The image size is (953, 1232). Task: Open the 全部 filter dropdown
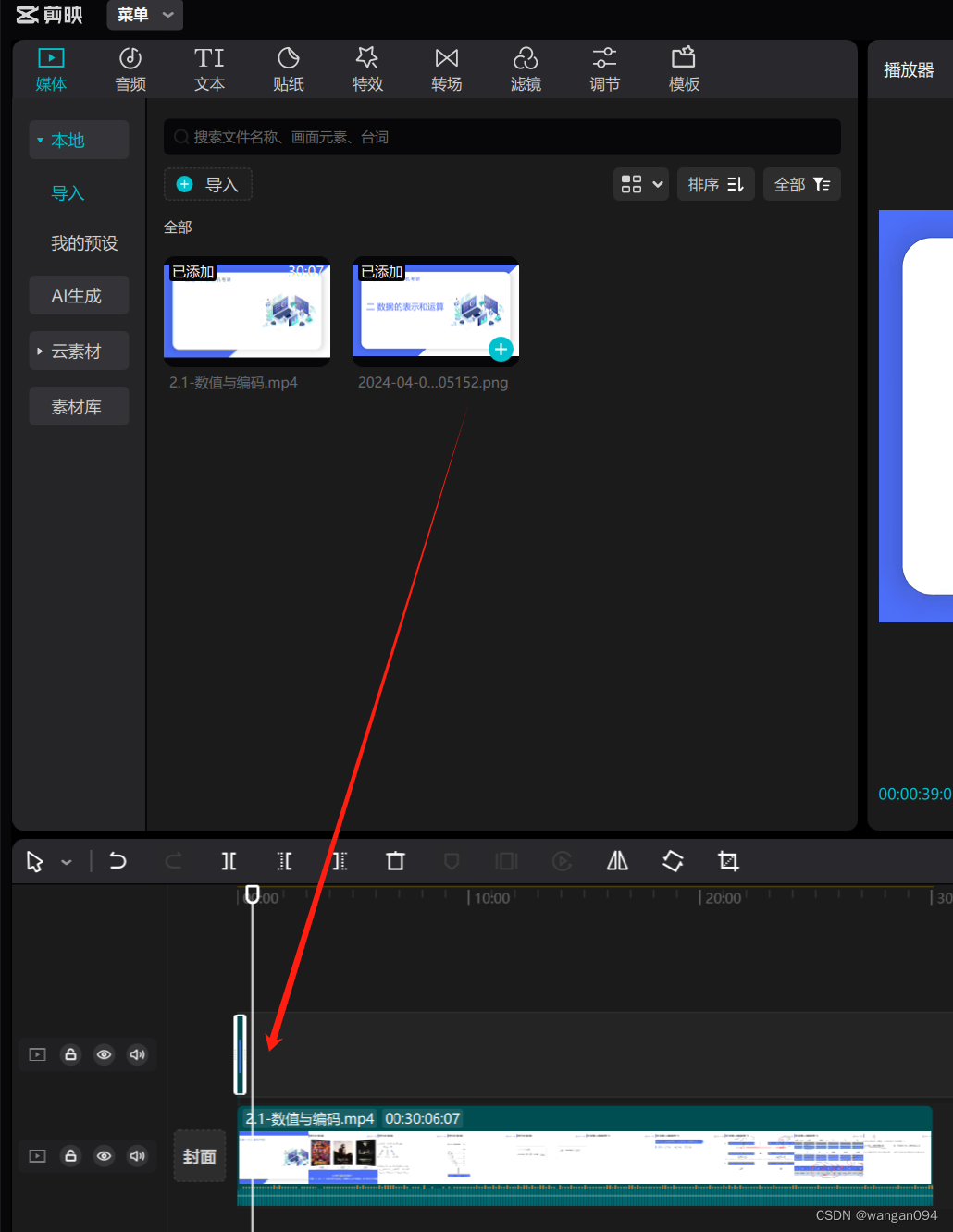point(802,184)
